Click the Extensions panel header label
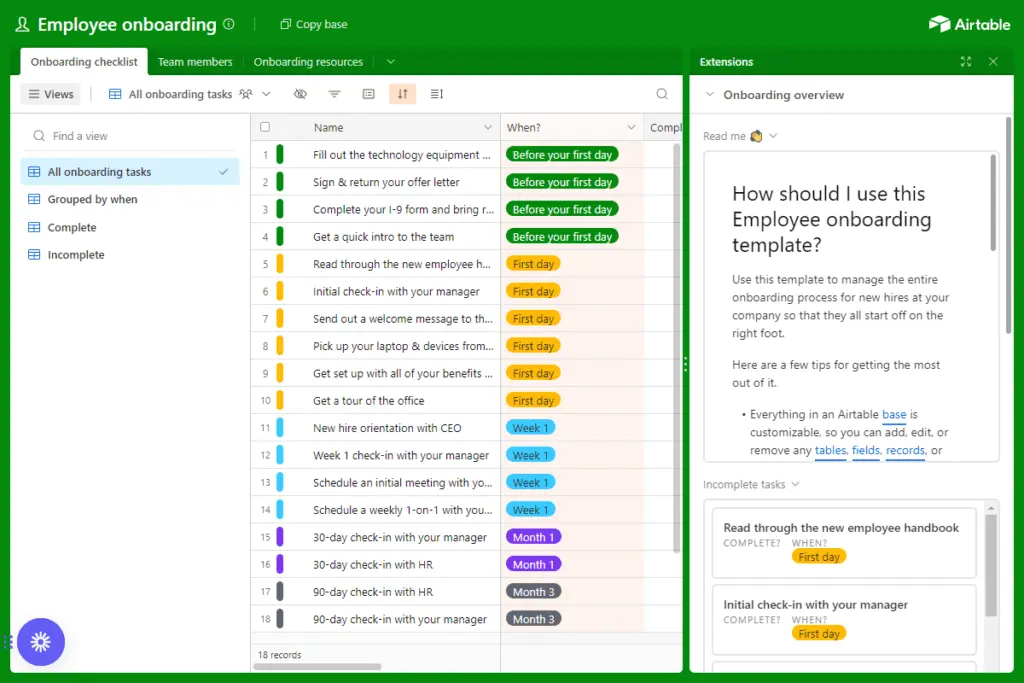Image resolution: width=1024 pixels, height=683 pixels. (726, 61)
